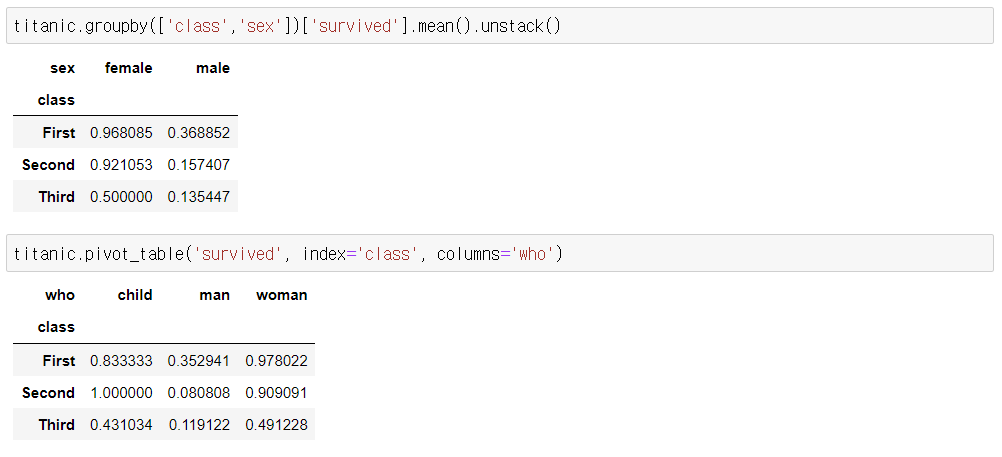Click the First row label in sex table
Viewport: 1002px width, 457px height.
point(59,133)
